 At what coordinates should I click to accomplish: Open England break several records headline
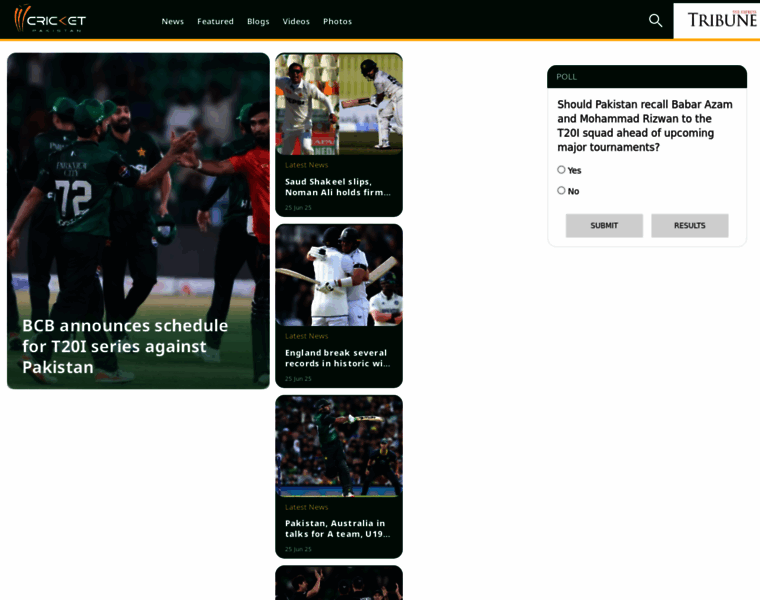338,358
